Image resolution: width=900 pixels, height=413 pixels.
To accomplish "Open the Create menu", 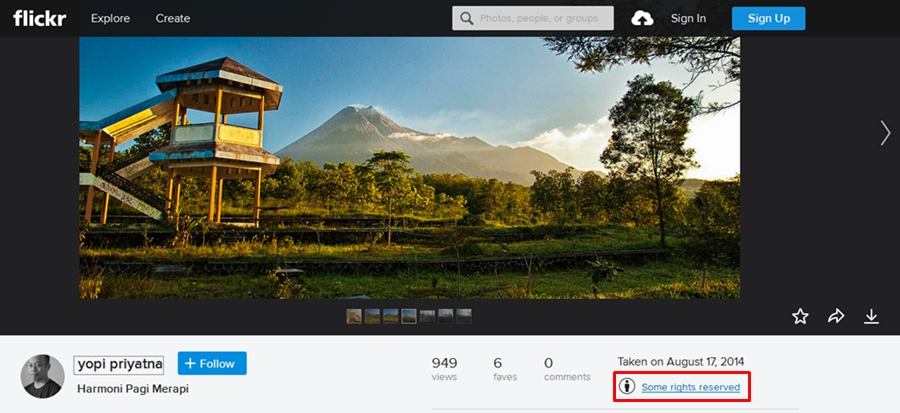I will [173, 18].
